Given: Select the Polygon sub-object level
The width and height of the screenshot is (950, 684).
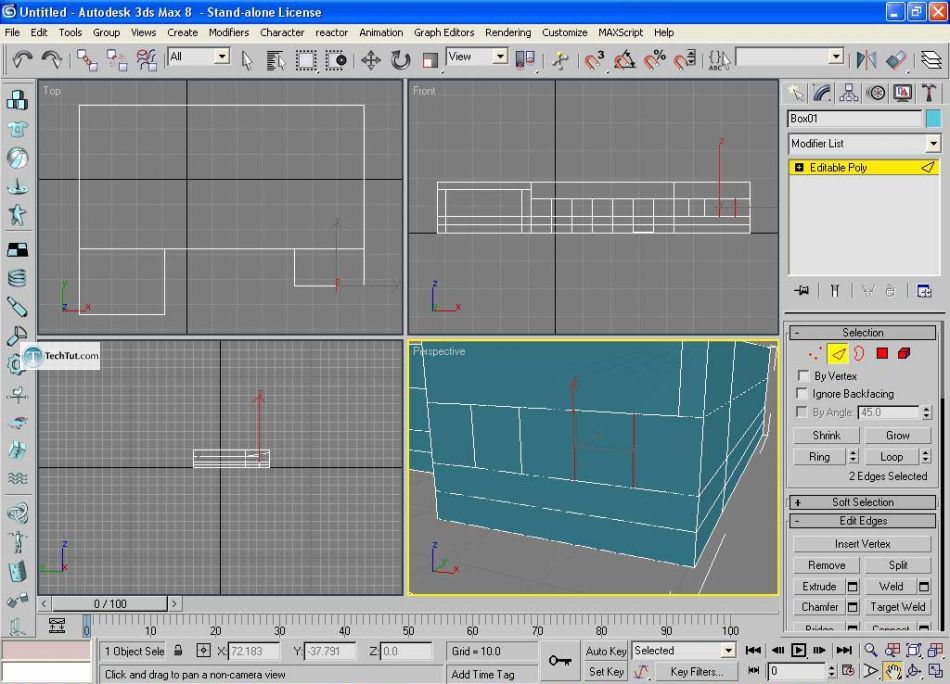Looking at the screenshot, I should coord(882,353).
